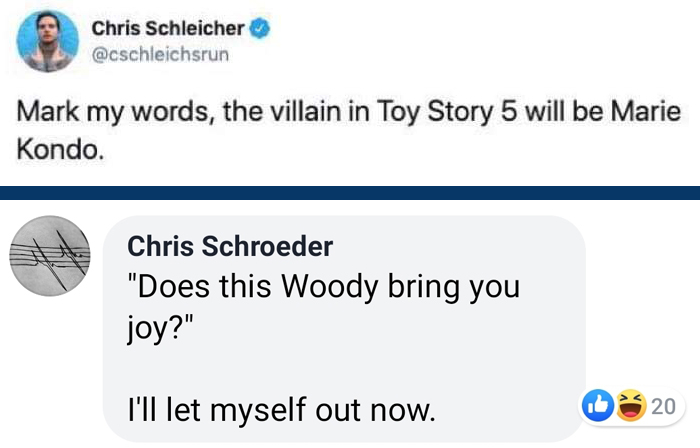The image size is (700, 448).
Task: Open Chris Schroeder's sheet music avatar
Action: click(50, 257)
